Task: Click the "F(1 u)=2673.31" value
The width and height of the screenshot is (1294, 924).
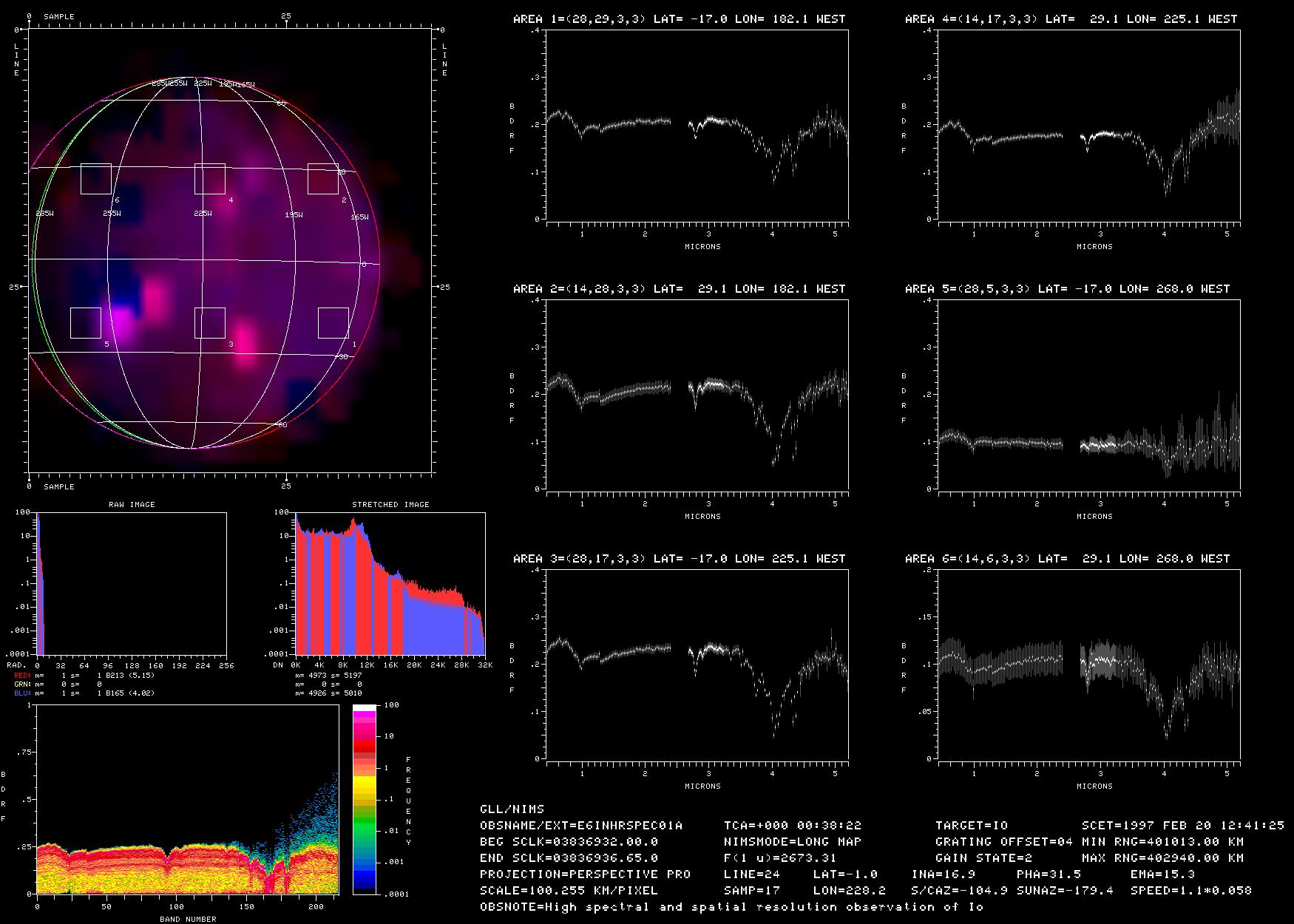Action: (x=781, y=858)
